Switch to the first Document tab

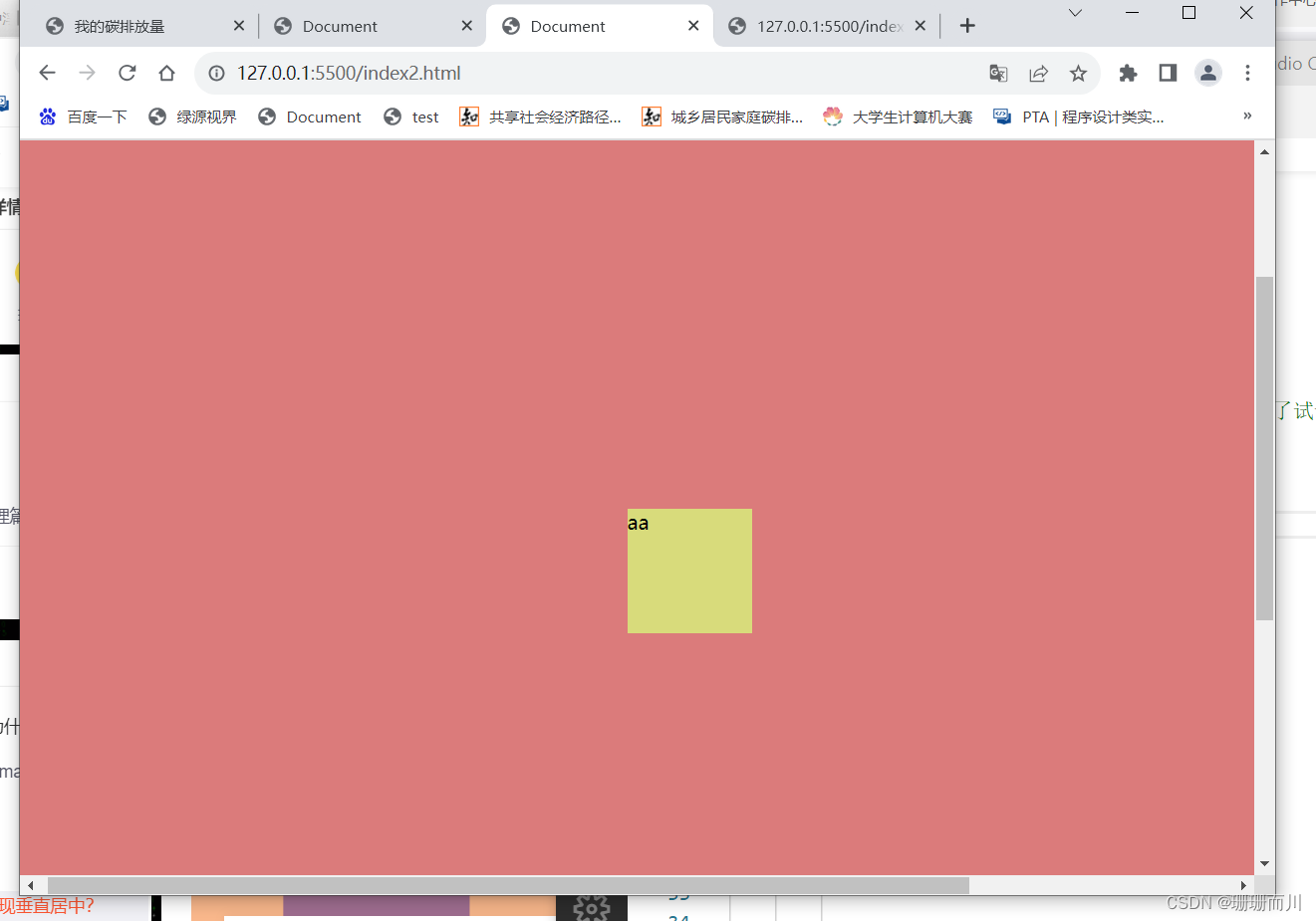tap(373, 26)
